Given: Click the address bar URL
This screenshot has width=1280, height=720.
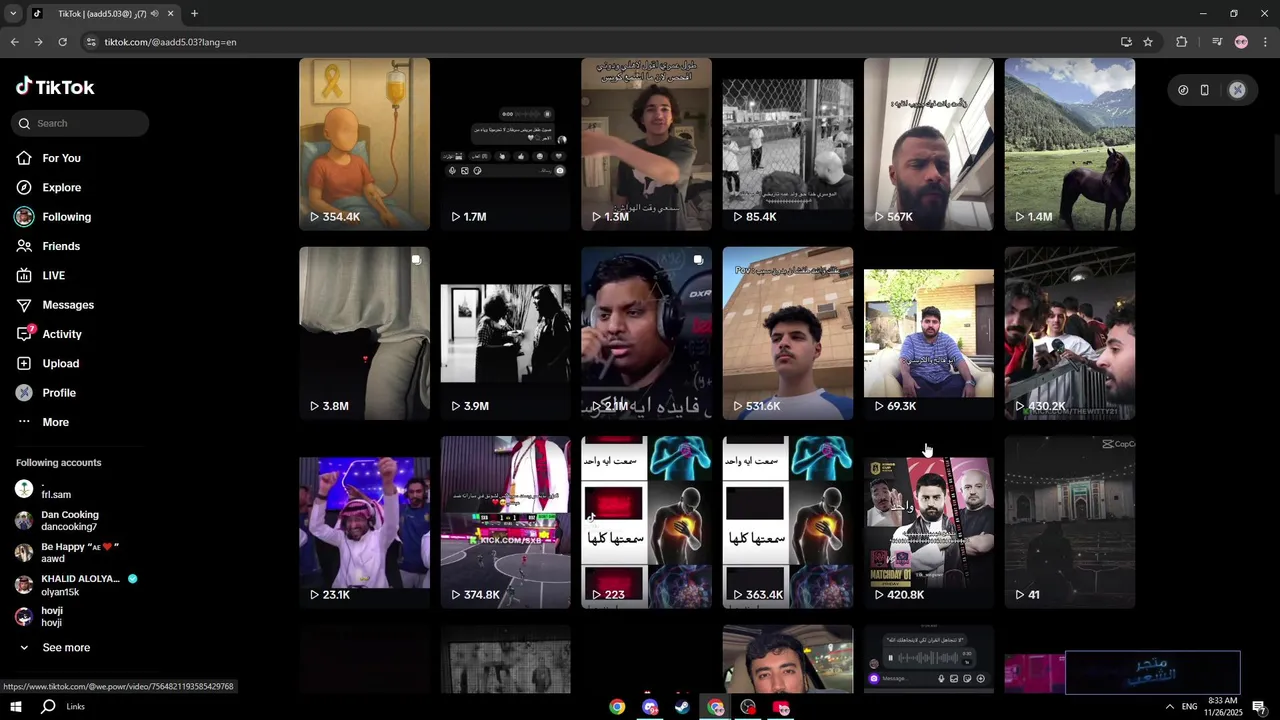Looking at the screenshot, I should click(x=170, y=42).
